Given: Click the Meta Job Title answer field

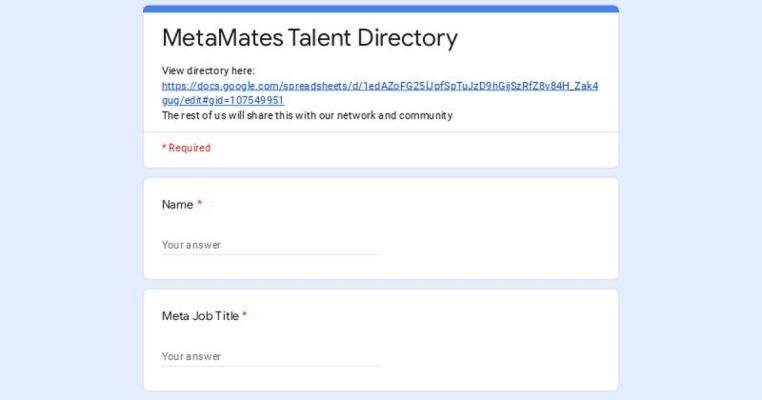Looking at the screenshot, I should click(271, 356).
